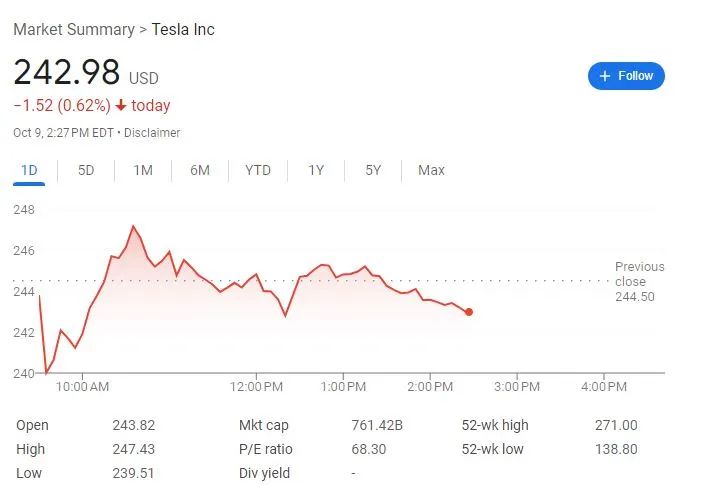
Task: Switch to the 1M chart tab
Action: [143, 170]
